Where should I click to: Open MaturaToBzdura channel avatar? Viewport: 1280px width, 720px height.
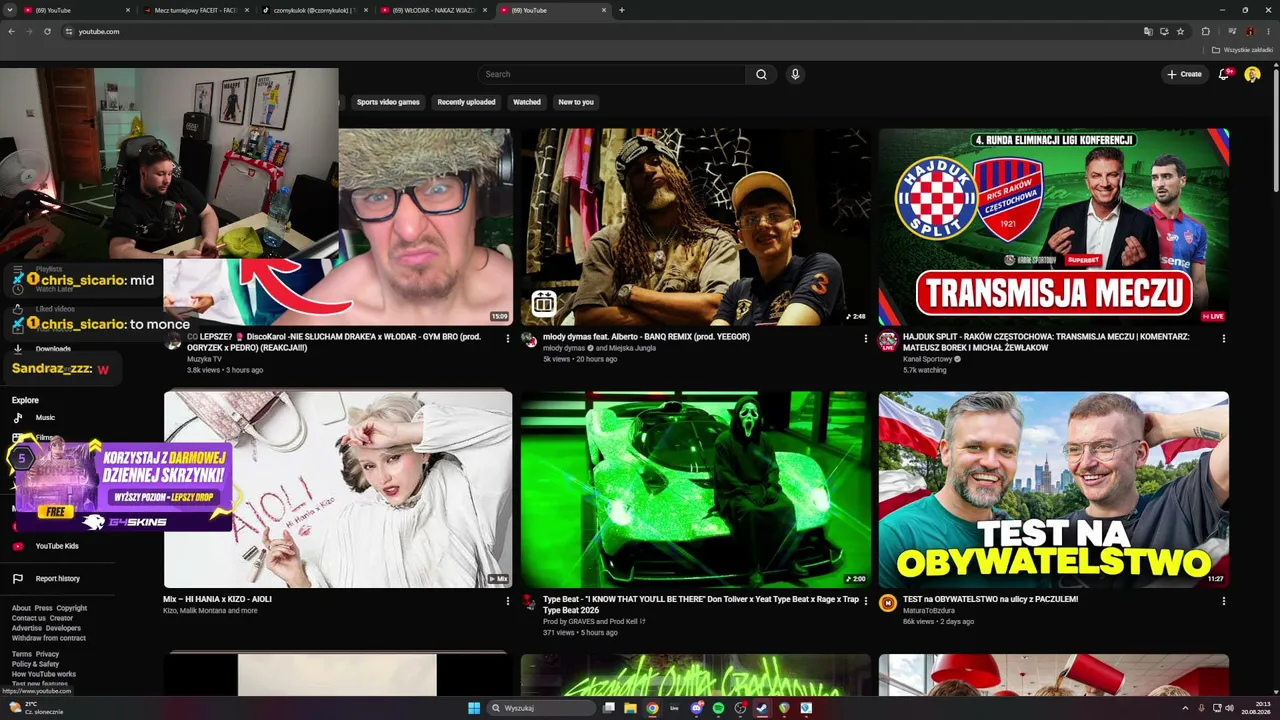tap(888, 603)
